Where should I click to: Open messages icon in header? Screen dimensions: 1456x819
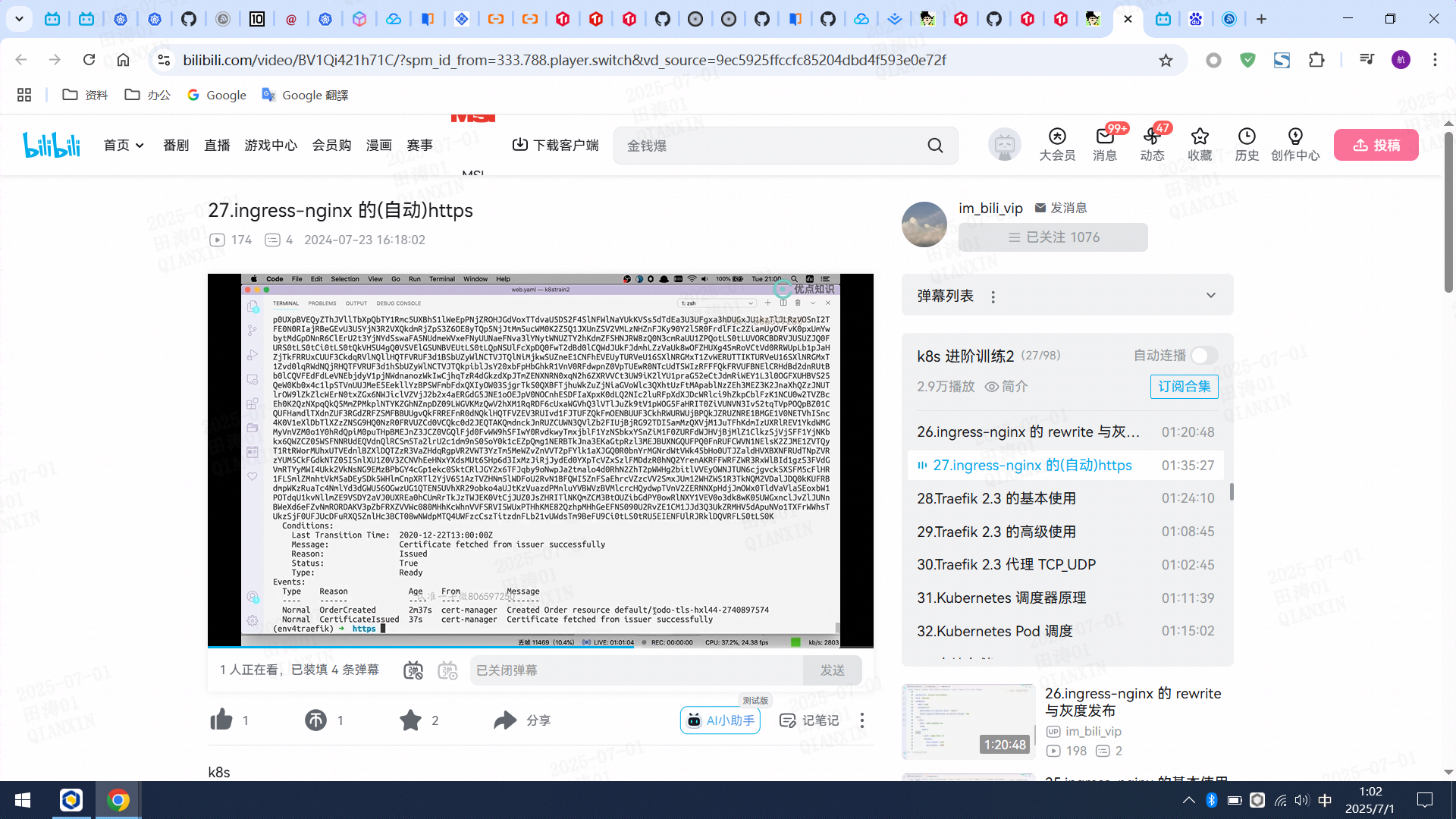coord(1105,137)
